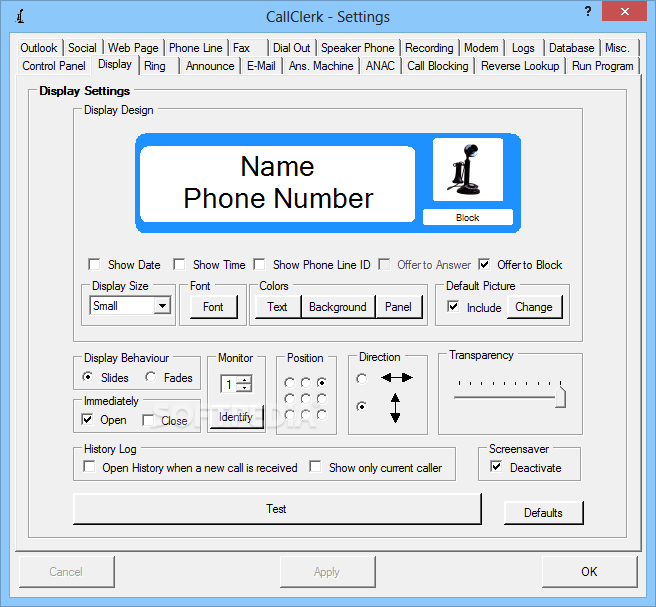Click the Monitor number input field

point(229,384)
